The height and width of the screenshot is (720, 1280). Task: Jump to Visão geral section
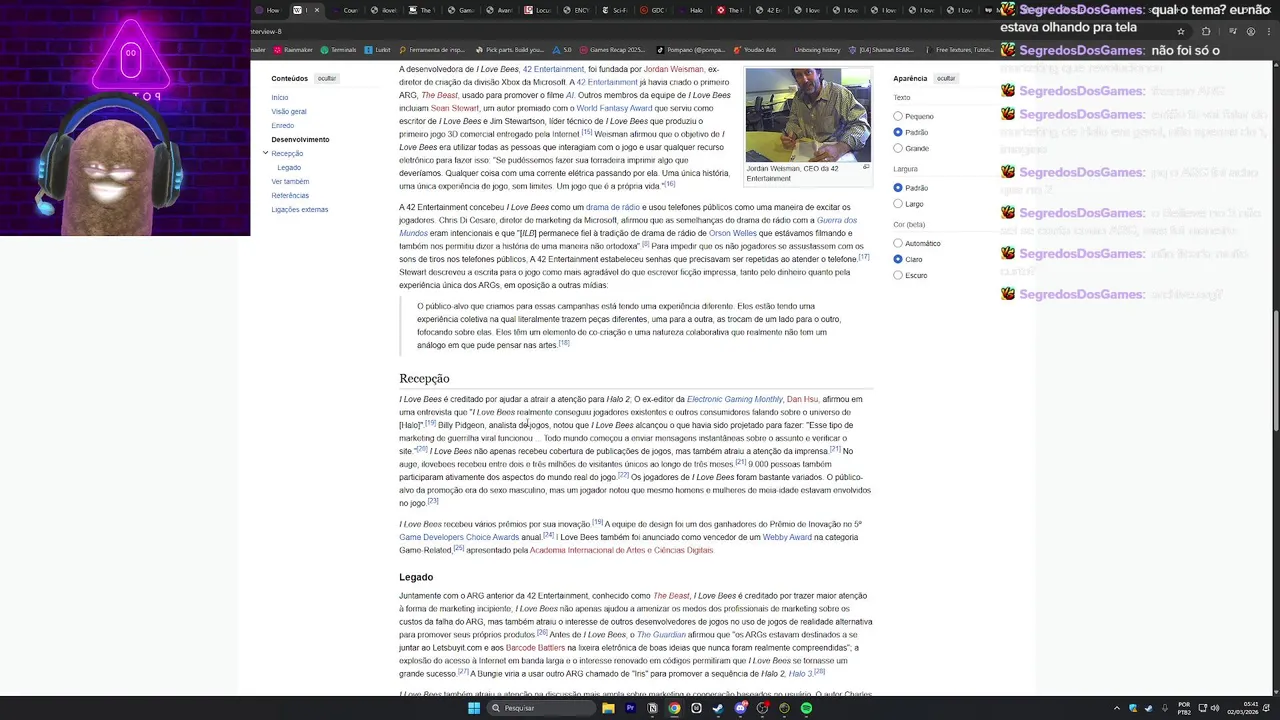289,112
